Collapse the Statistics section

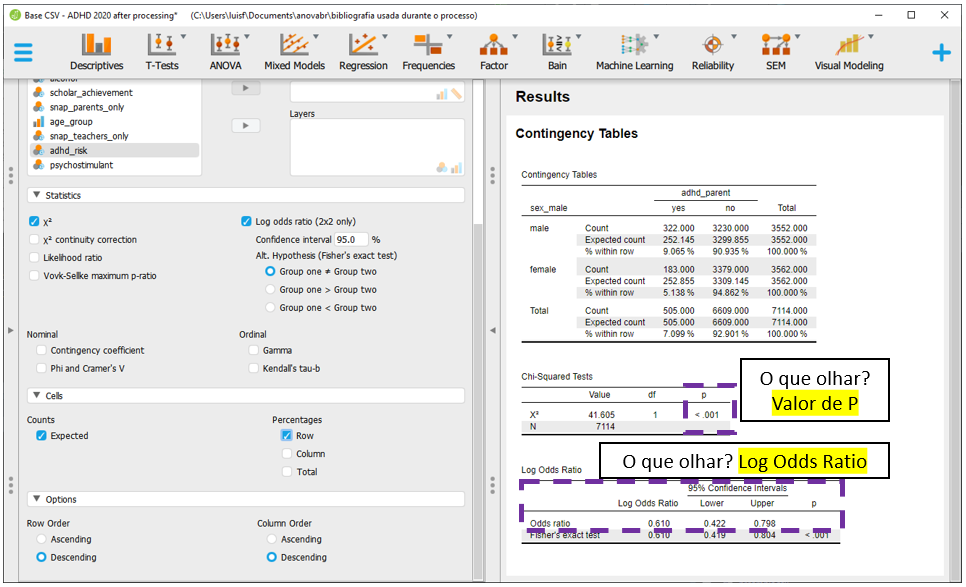(37, 196)
